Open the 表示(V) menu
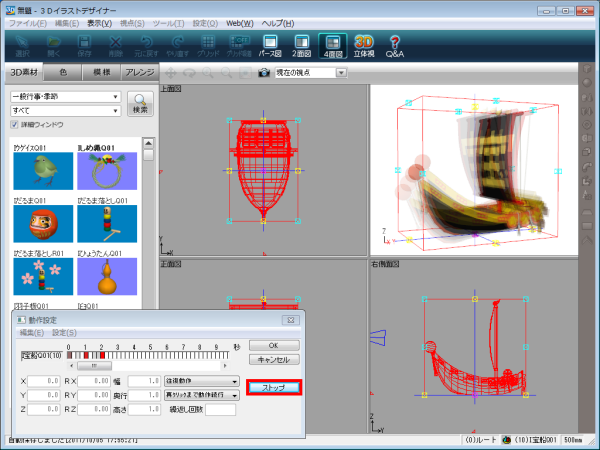Image resolution: width=600 pixels, height=450 pixels. (98, 21)
